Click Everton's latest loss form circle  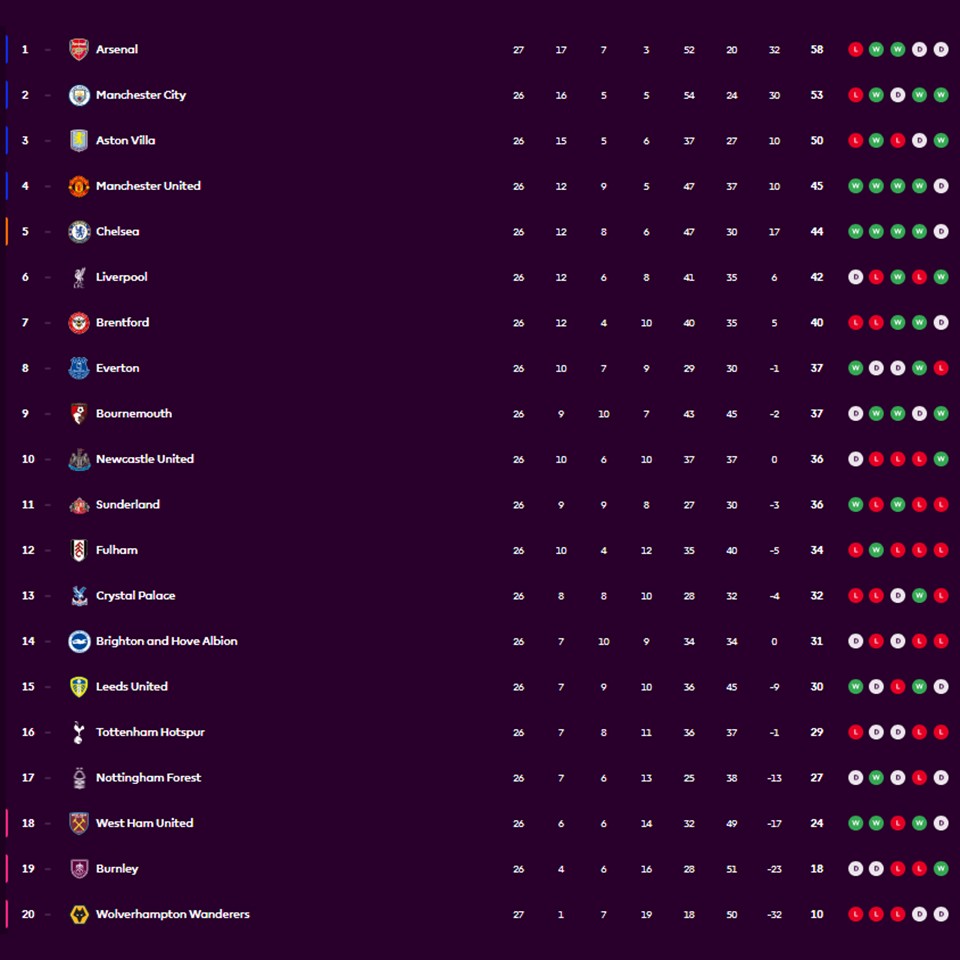pyautogui.click(x=941, y=368)
